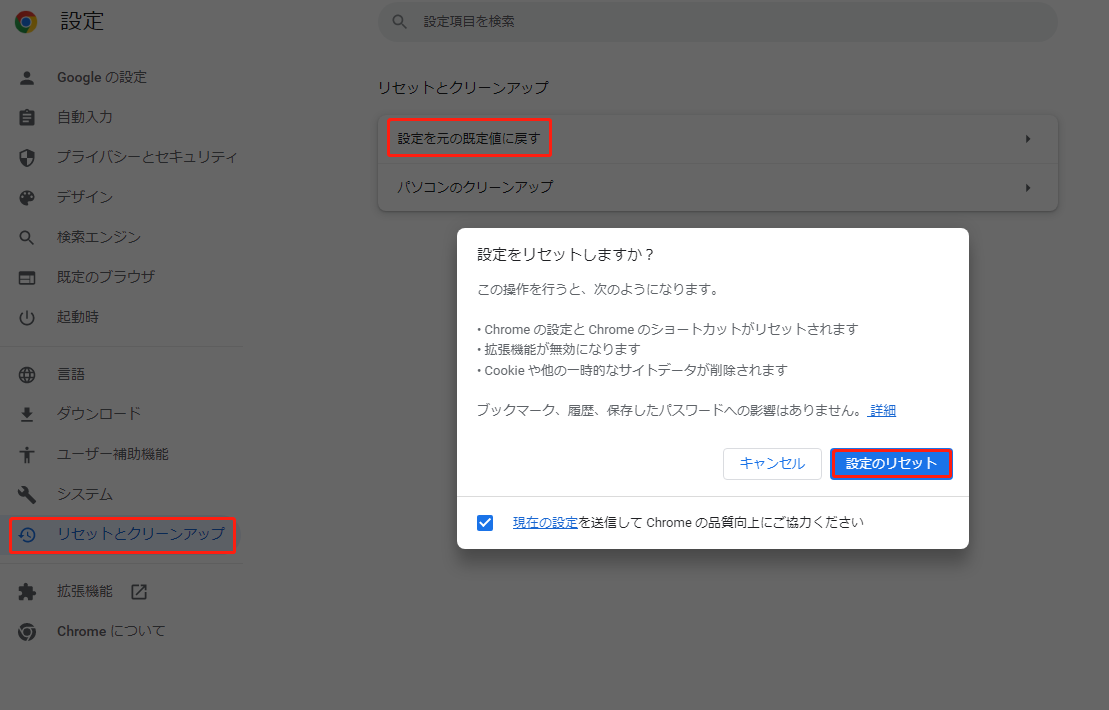The width and height of the screenshot is (1109, 710).
Task: Click the システム wrench icon
Action: click(x=27, y=494)
